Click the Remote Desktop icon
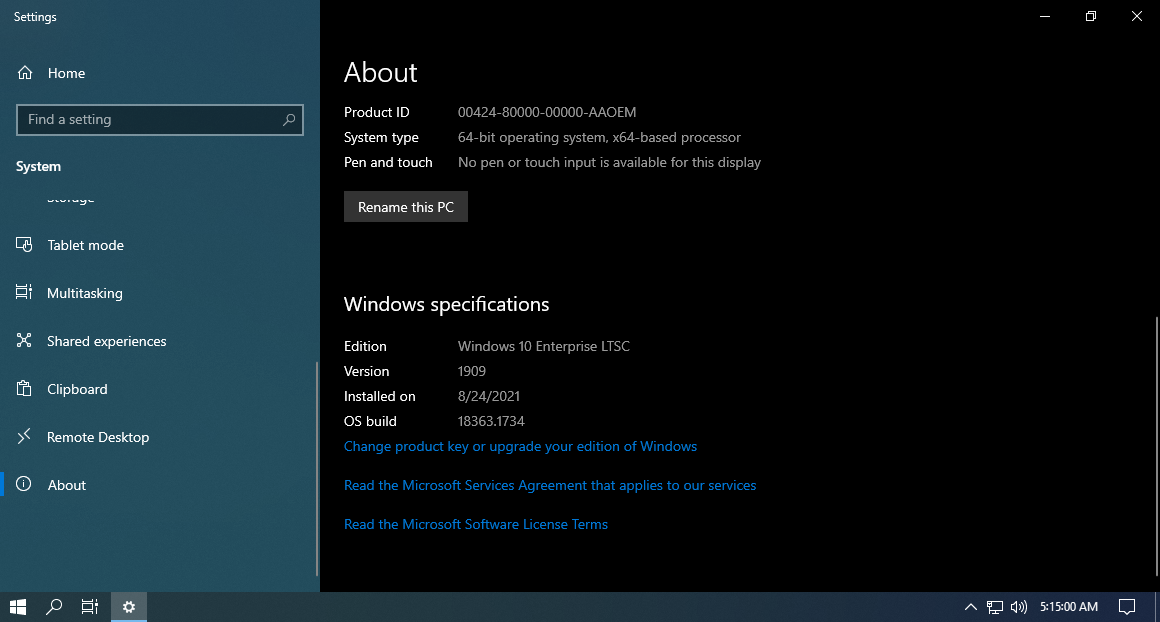Viewport: 1160px width, 622px height. tap(24, 436)
